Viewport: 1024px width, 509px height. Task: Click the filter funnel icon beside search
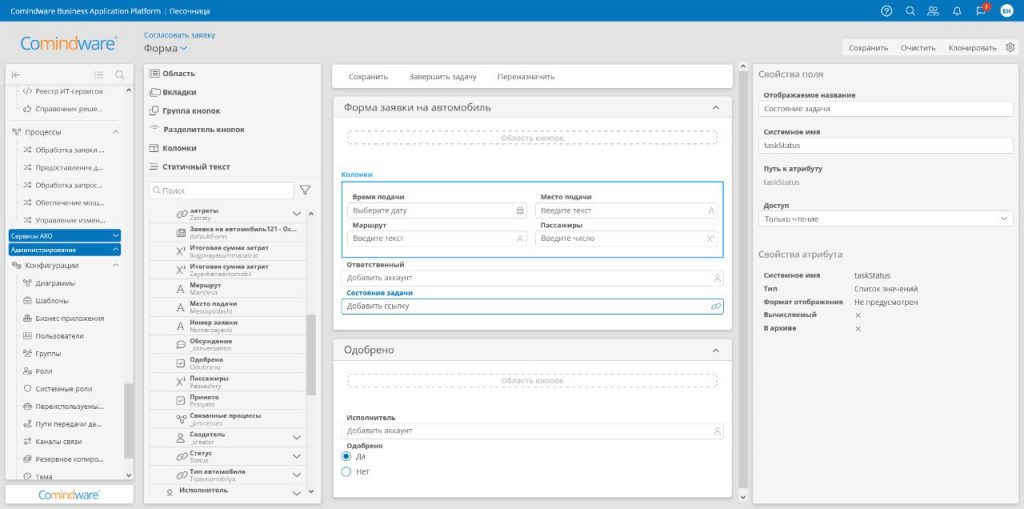coord(305,190)
